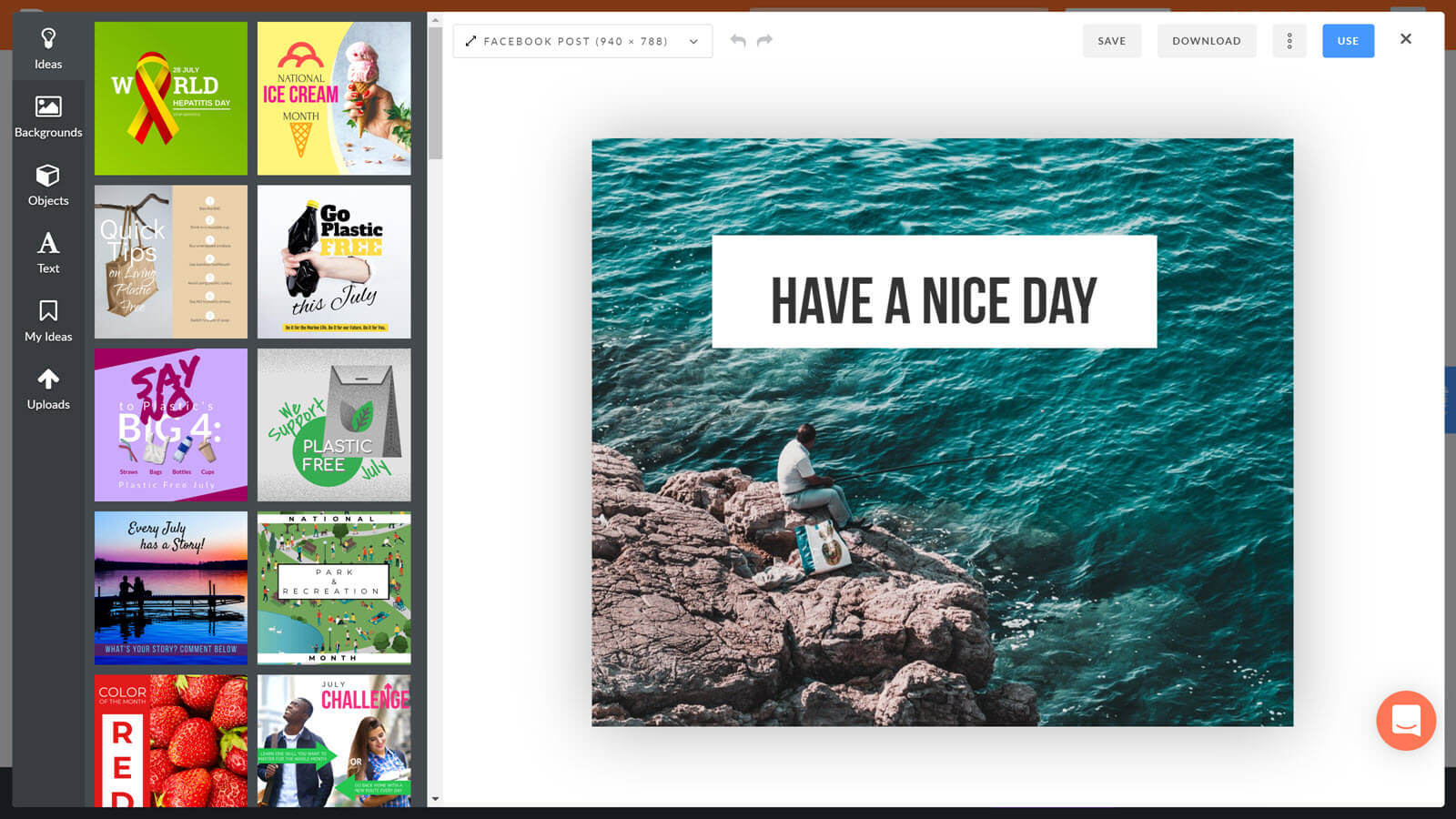This screenshot has height=819, width=1456.
Task: Choose the Go Plastic Free template
Action: click(334, 262)
